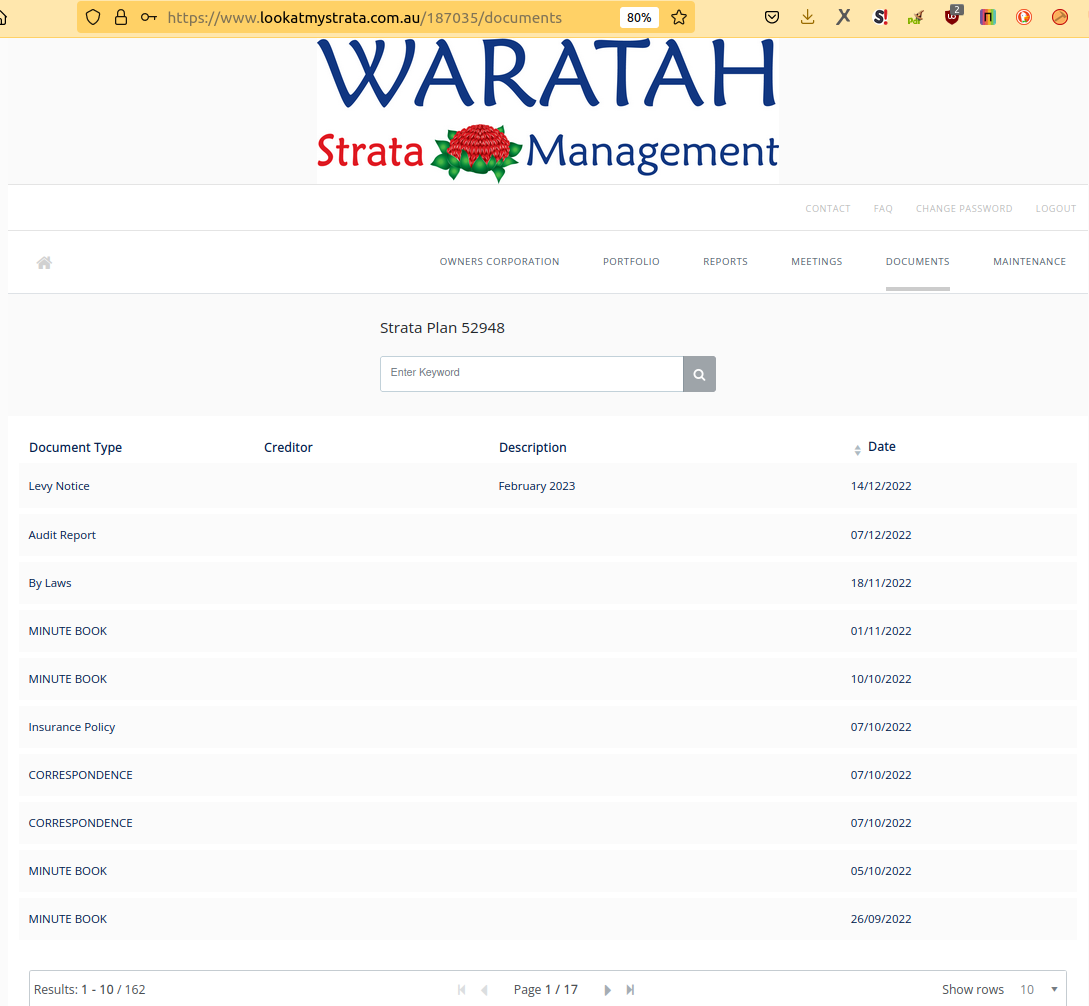This screenshot has width=1089, height=1006.
Task: Expand the Show rows dropdown
Action: coord(1038,990)
